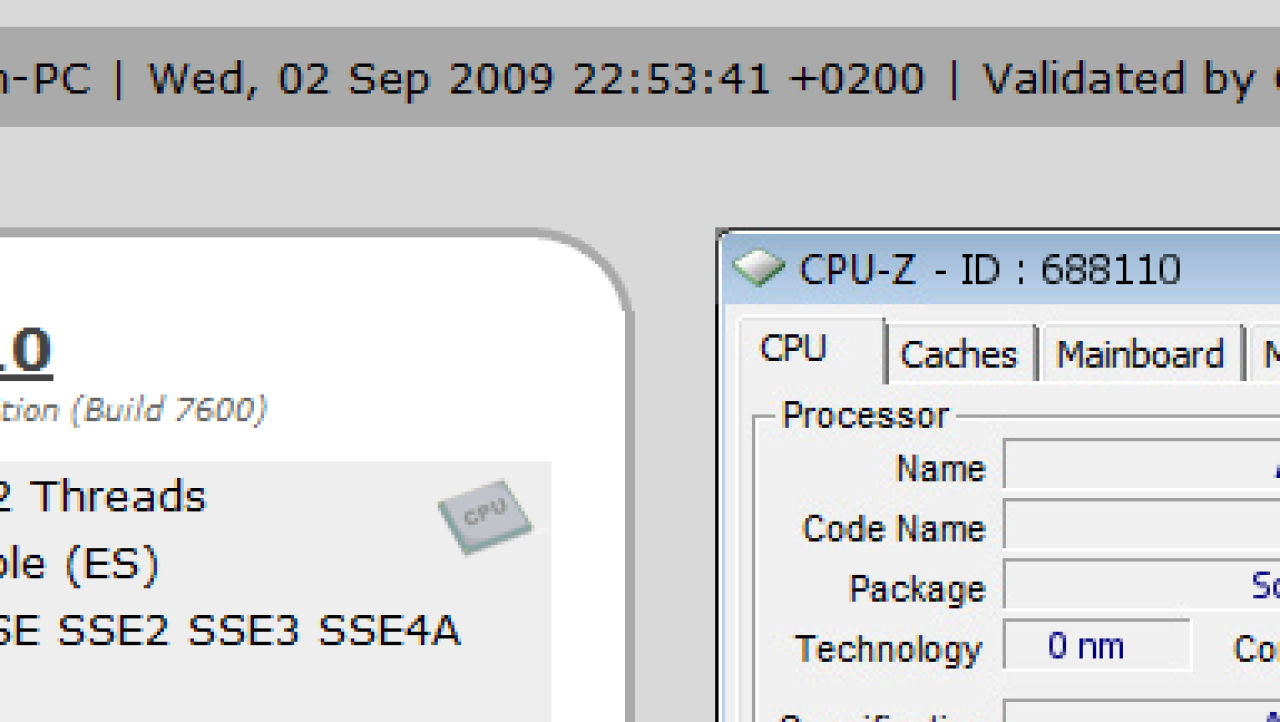Click the (Build 7600) italic text
The height and width of the screenshot is (722, 1280).
pyautogui.click(x=169, y=410)
